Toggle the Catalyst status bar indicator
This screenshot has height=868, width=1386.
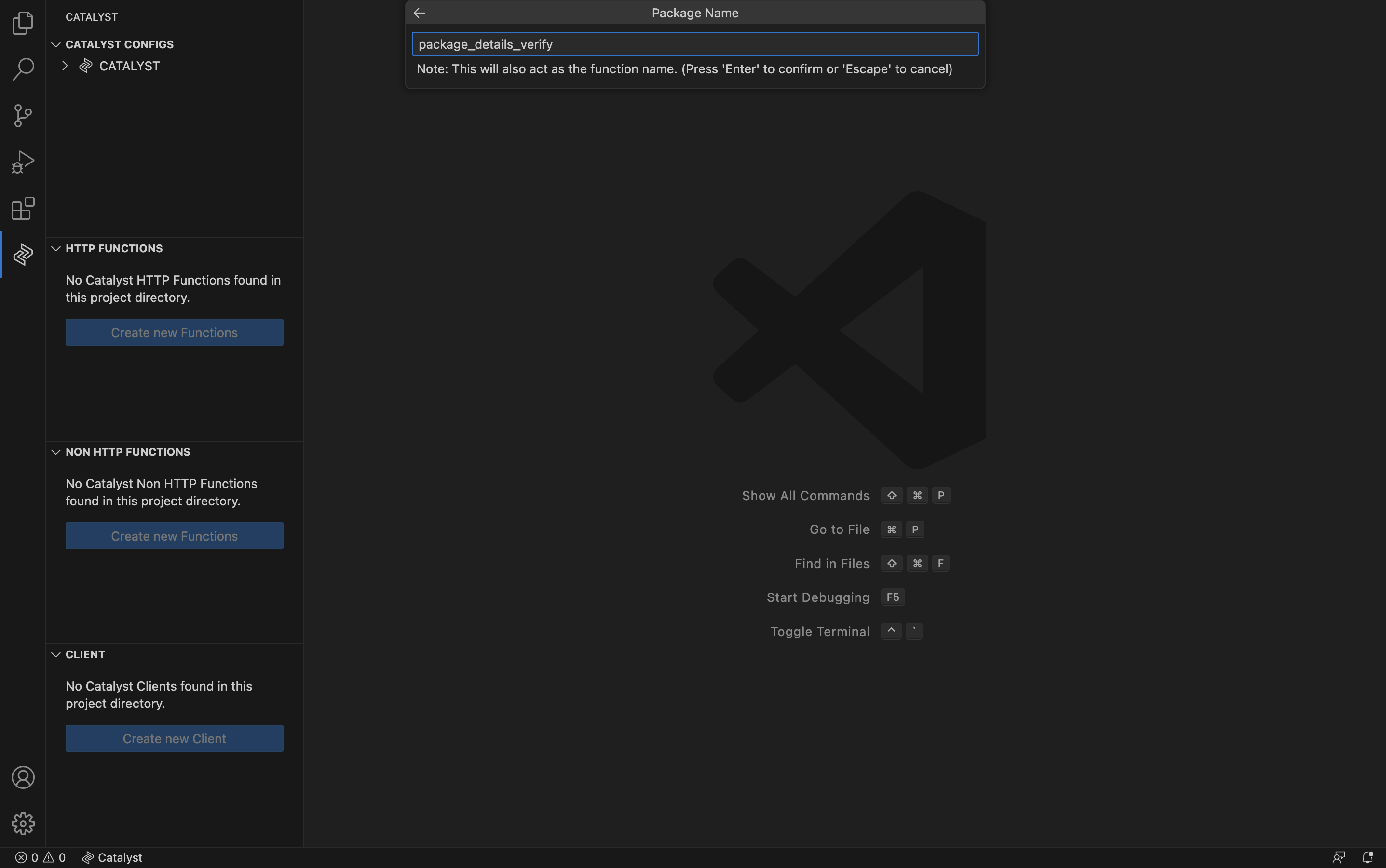[x=112, y=858]
